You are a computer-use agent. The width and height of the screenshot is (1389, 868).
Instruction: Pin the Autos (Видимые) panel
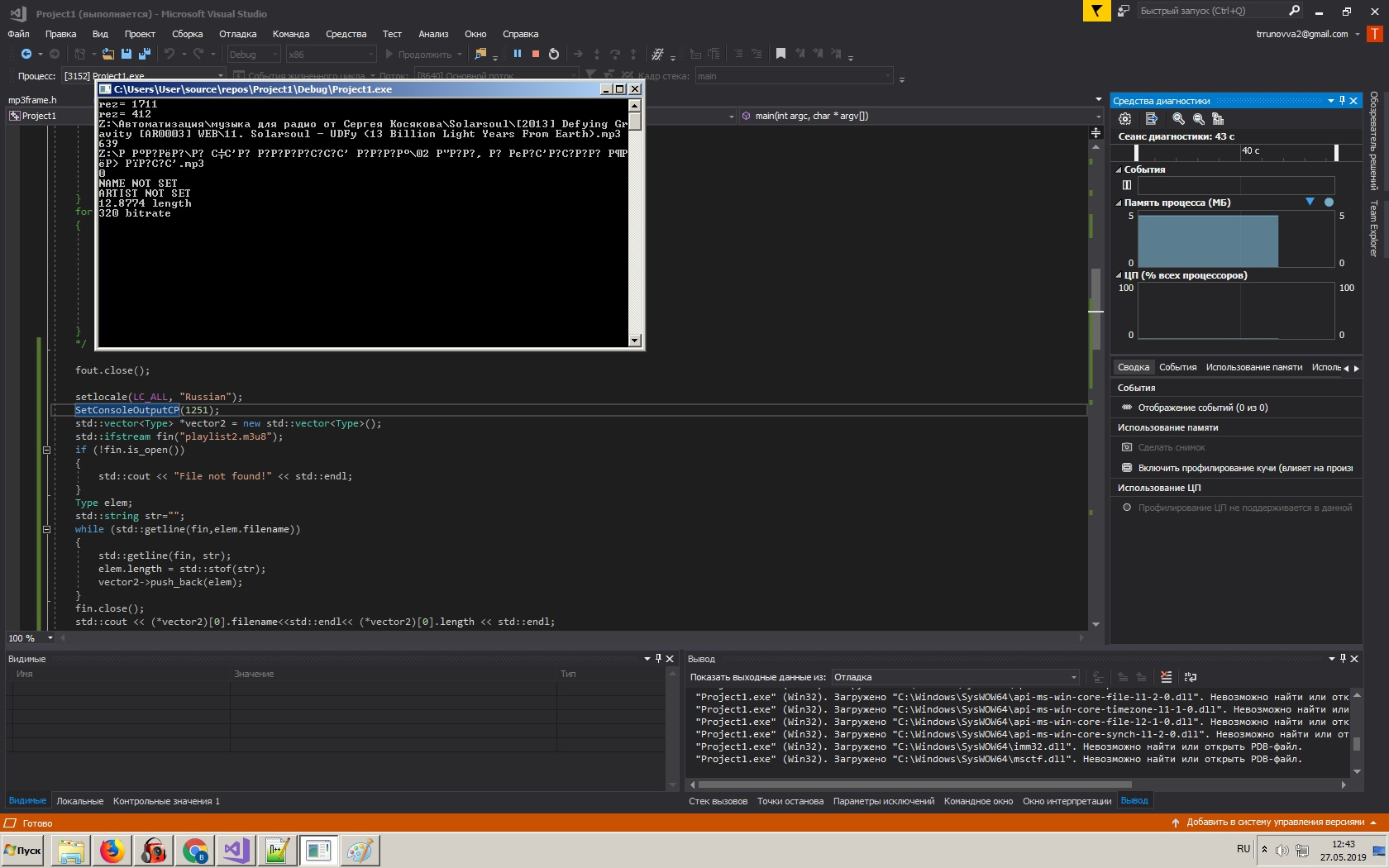[x=658, y=659]
